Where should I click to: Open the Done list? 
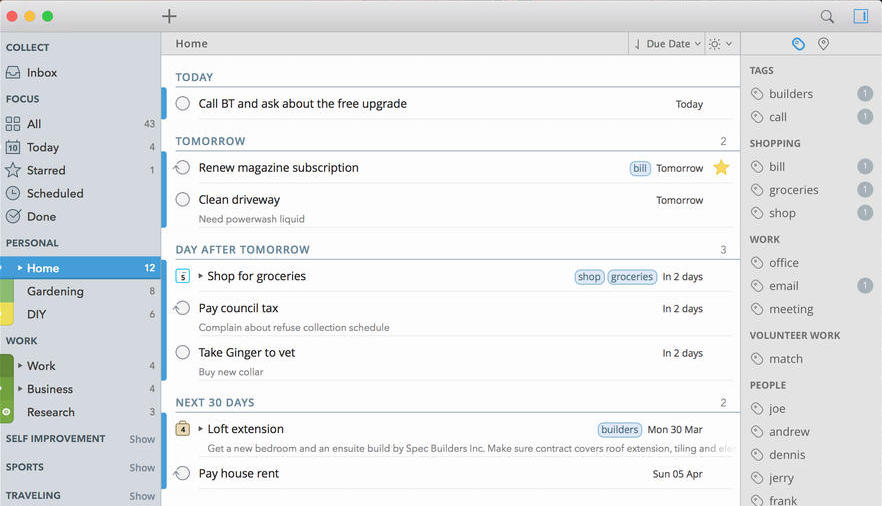(41, 216)
